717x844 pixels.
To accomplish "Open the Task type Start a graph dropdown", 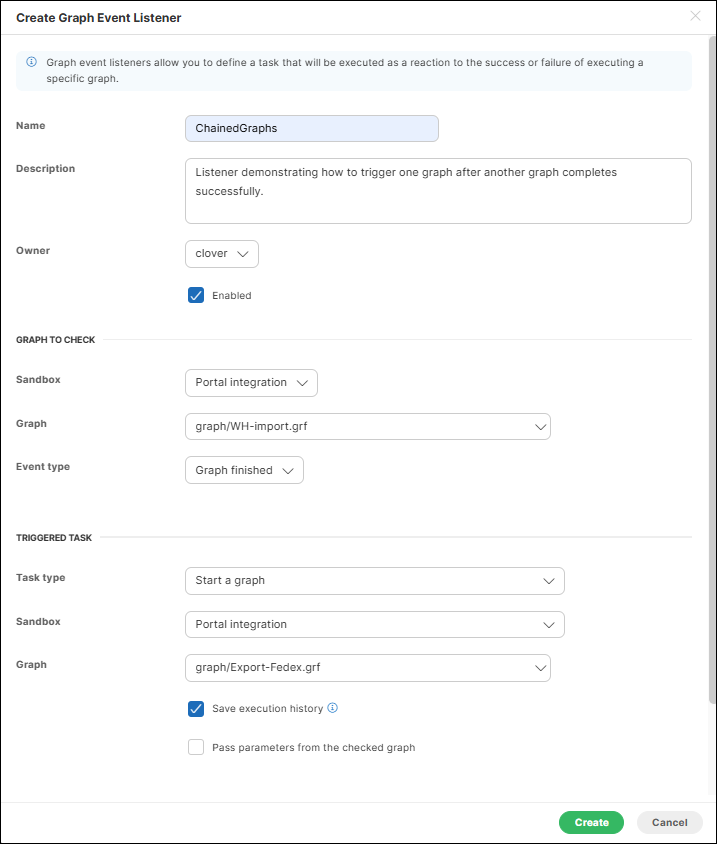I will point(374,581).
